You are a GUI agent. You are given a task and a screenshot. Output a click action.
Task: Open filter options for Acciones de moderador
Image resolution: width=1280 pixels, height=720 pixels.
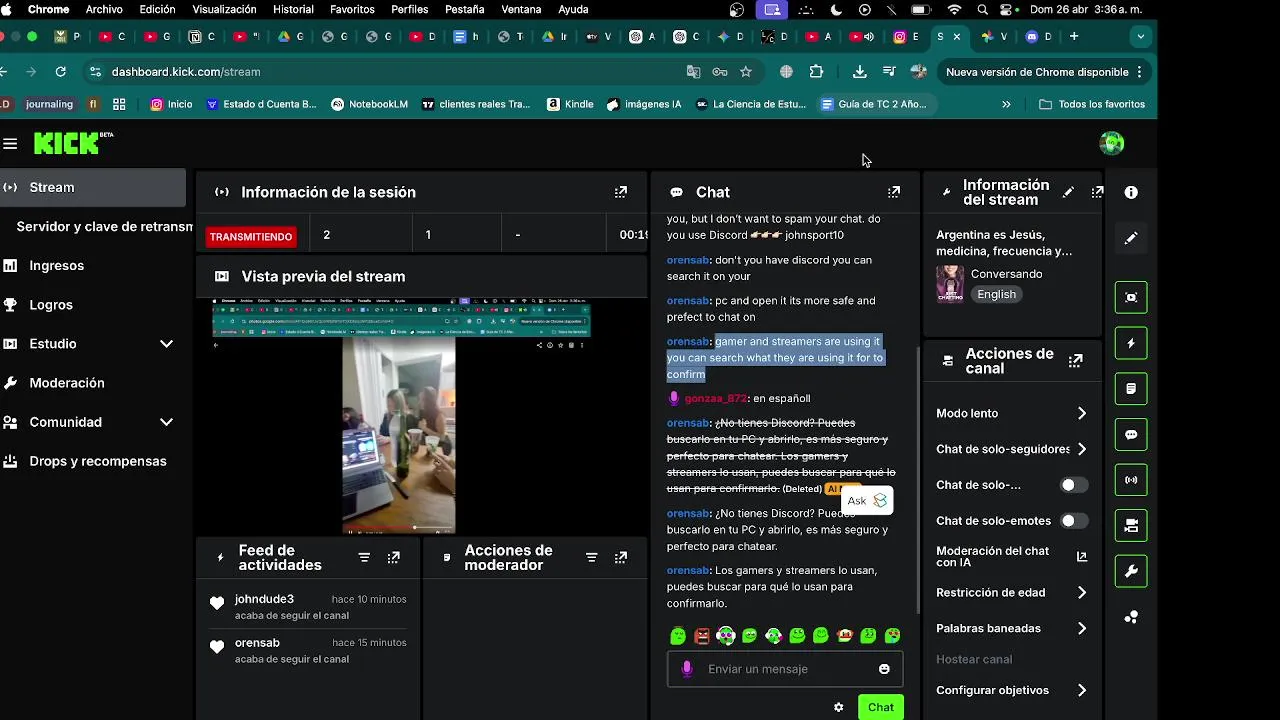591,558
